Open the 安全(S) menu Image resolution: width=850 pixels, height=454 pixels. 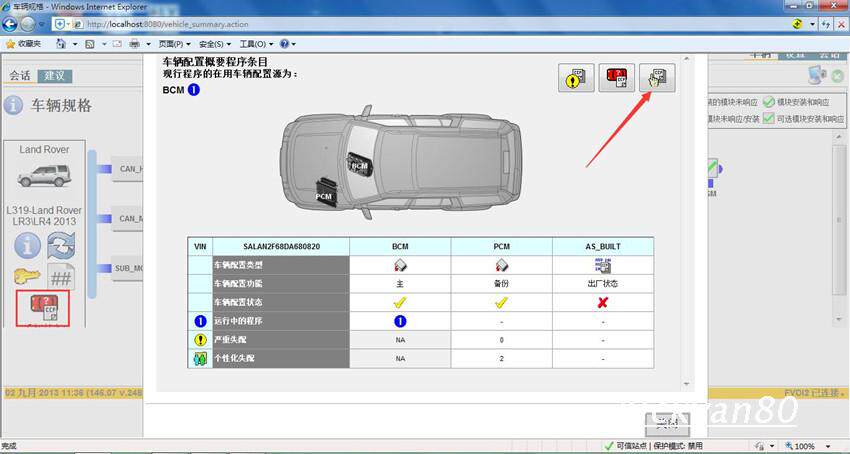[215, 44]
